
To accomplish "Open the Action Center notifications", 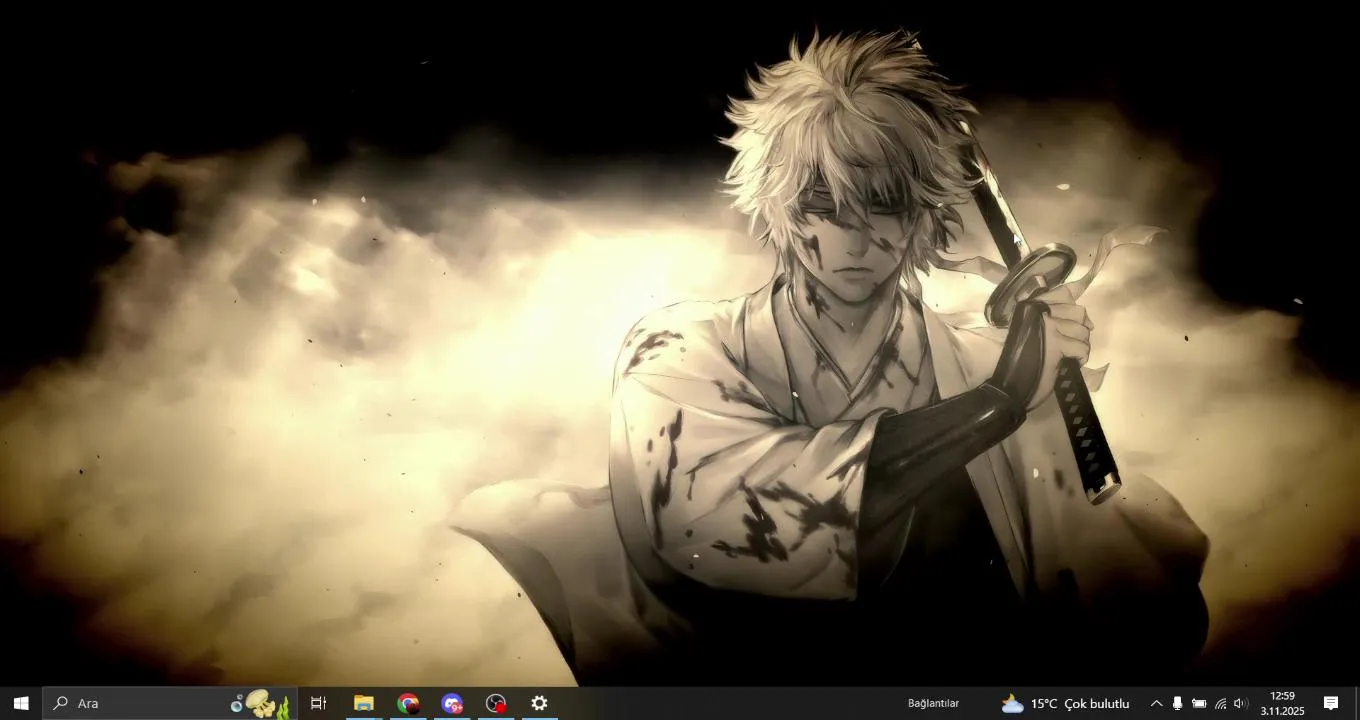I will (1331, 703).
